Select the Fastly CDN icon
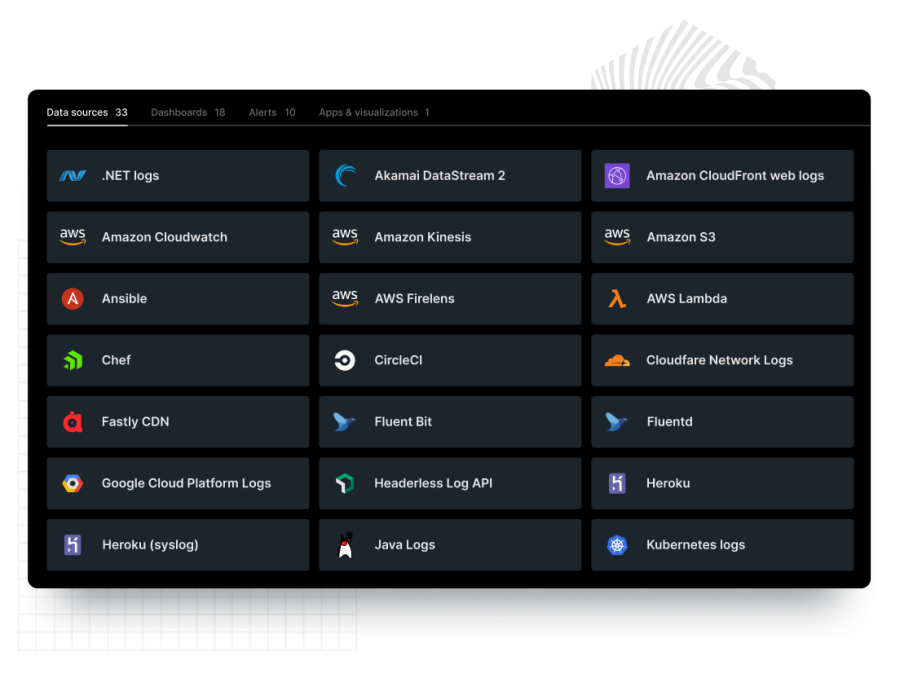900x678 pixels. [x=72, y=421]
